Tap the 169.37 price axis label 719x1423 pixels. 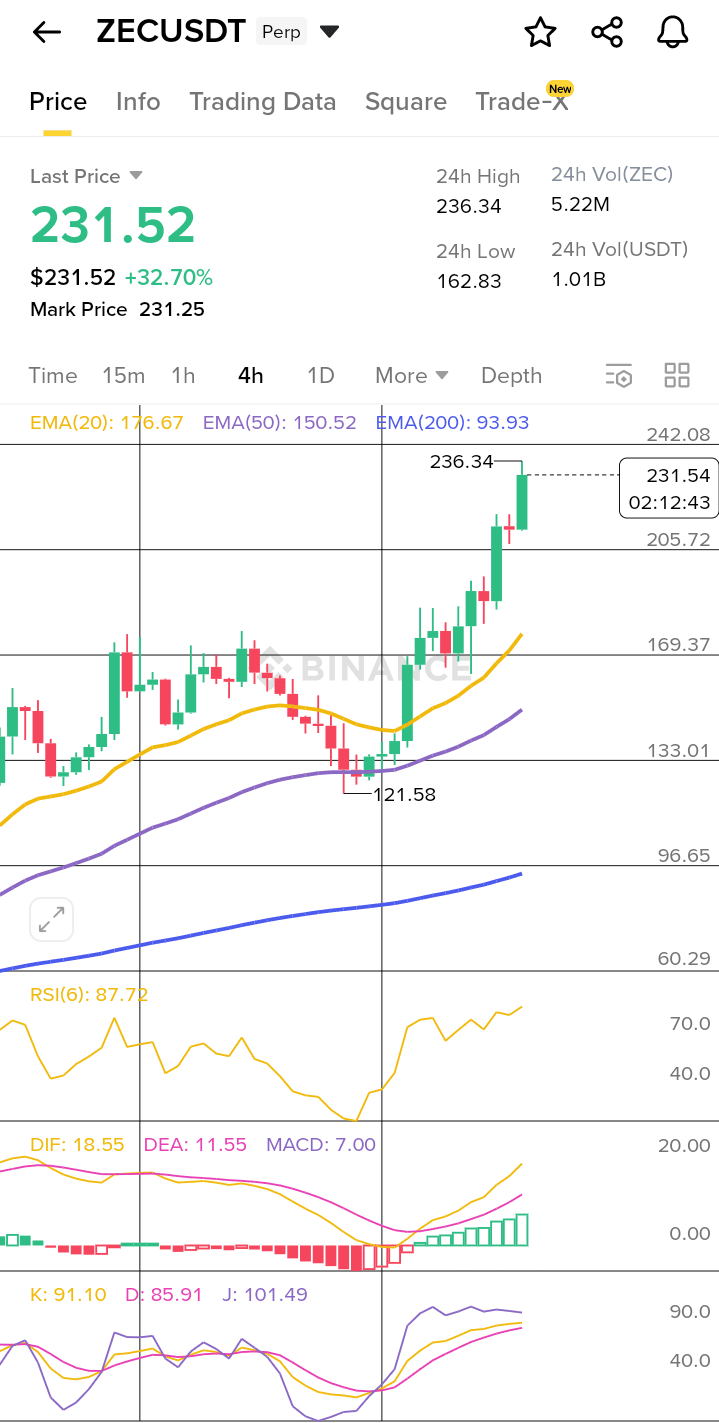pyautogui.click(x=678, y=645)
